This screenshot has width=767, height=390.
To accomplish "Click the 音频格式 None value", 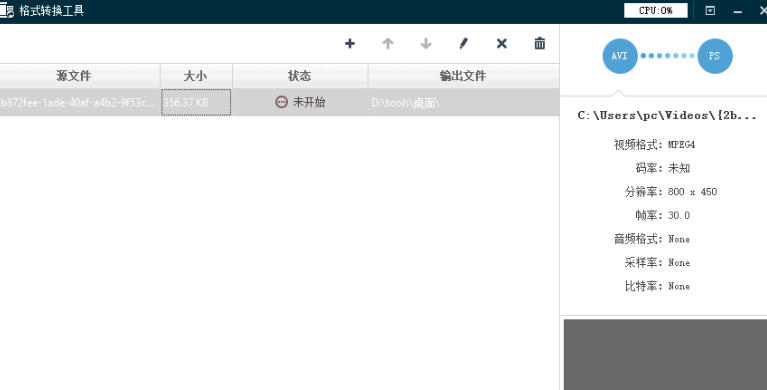I will [679, 239].
